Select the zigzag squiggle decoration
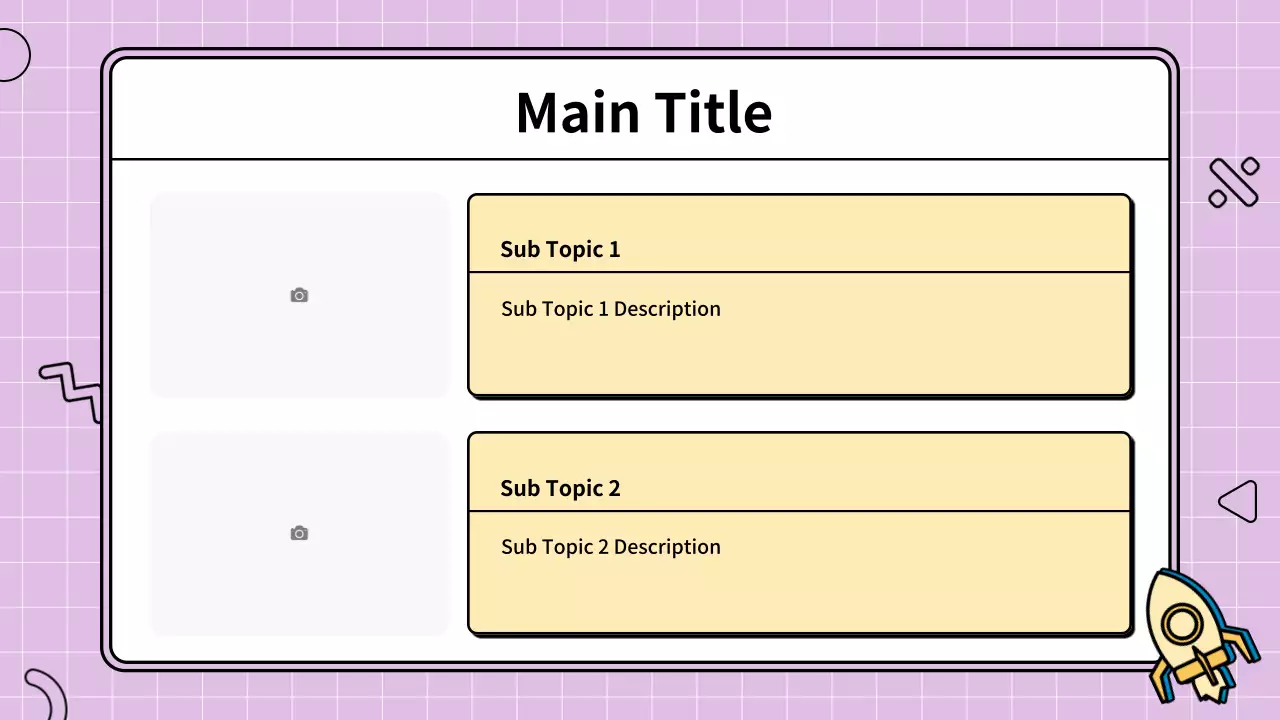 click(x=73, y=388)
